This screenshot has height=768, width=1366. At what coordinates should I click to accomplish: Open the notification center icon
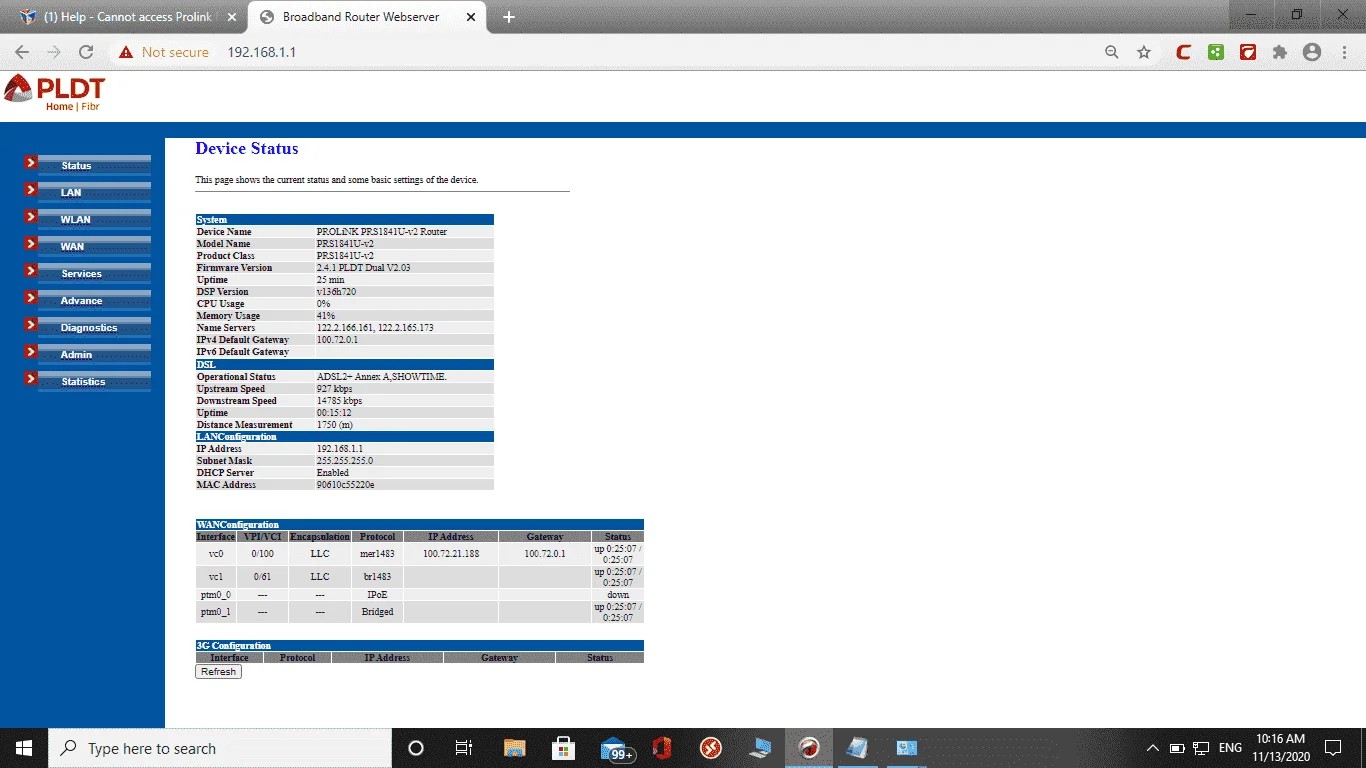point(1333,748)
